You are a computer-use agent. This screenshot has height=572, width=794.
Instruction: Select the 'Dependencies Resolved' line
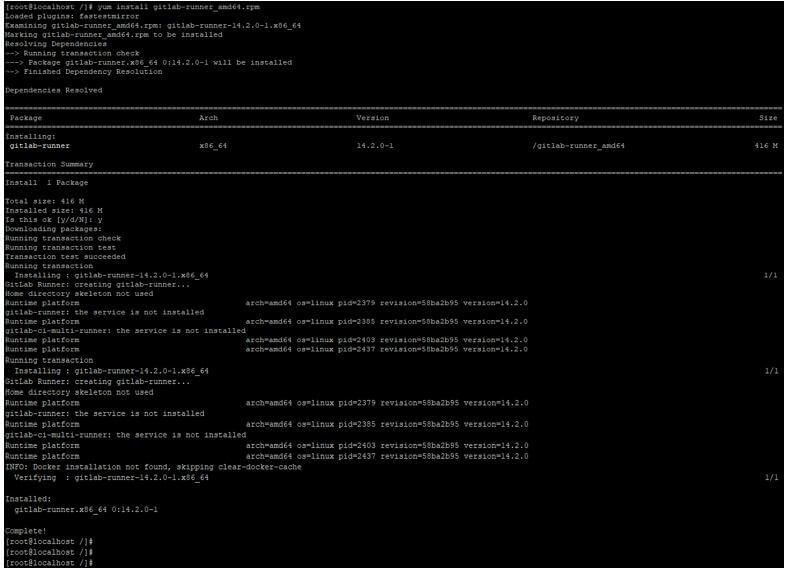(x=54, y=91)
